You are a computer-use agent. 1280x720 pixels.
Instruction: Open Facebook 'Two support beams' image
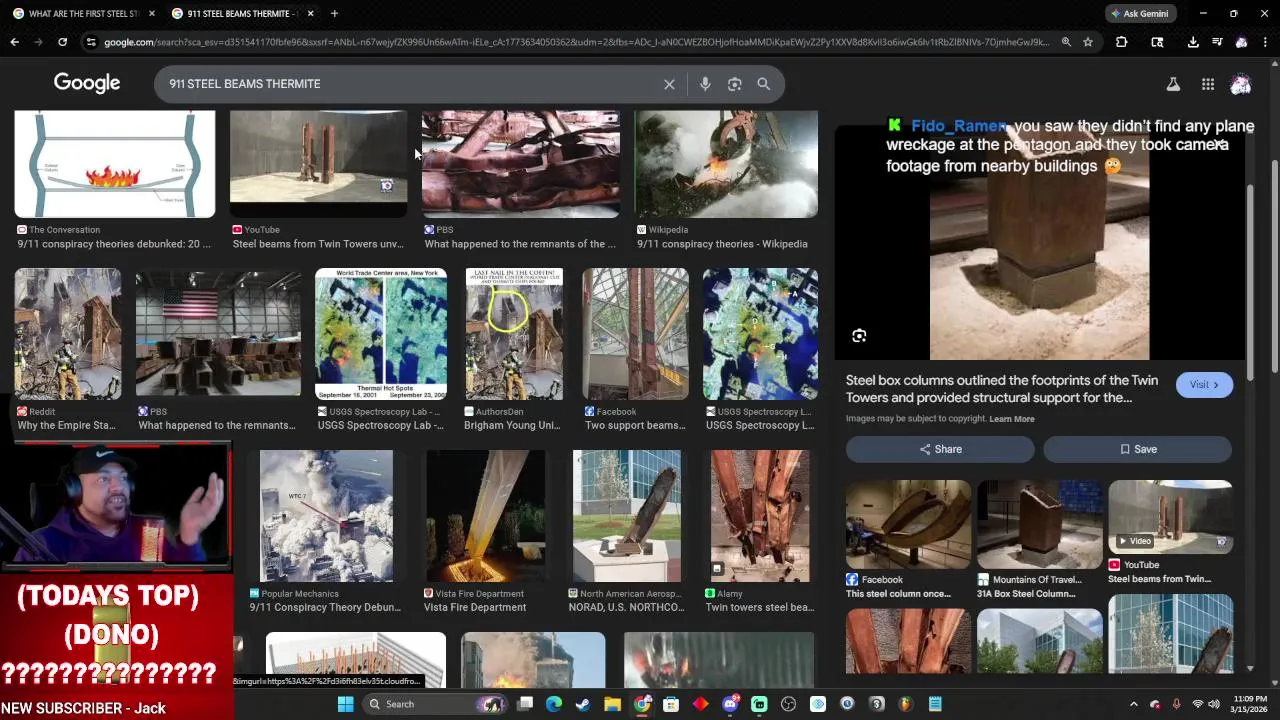[636, 334]
